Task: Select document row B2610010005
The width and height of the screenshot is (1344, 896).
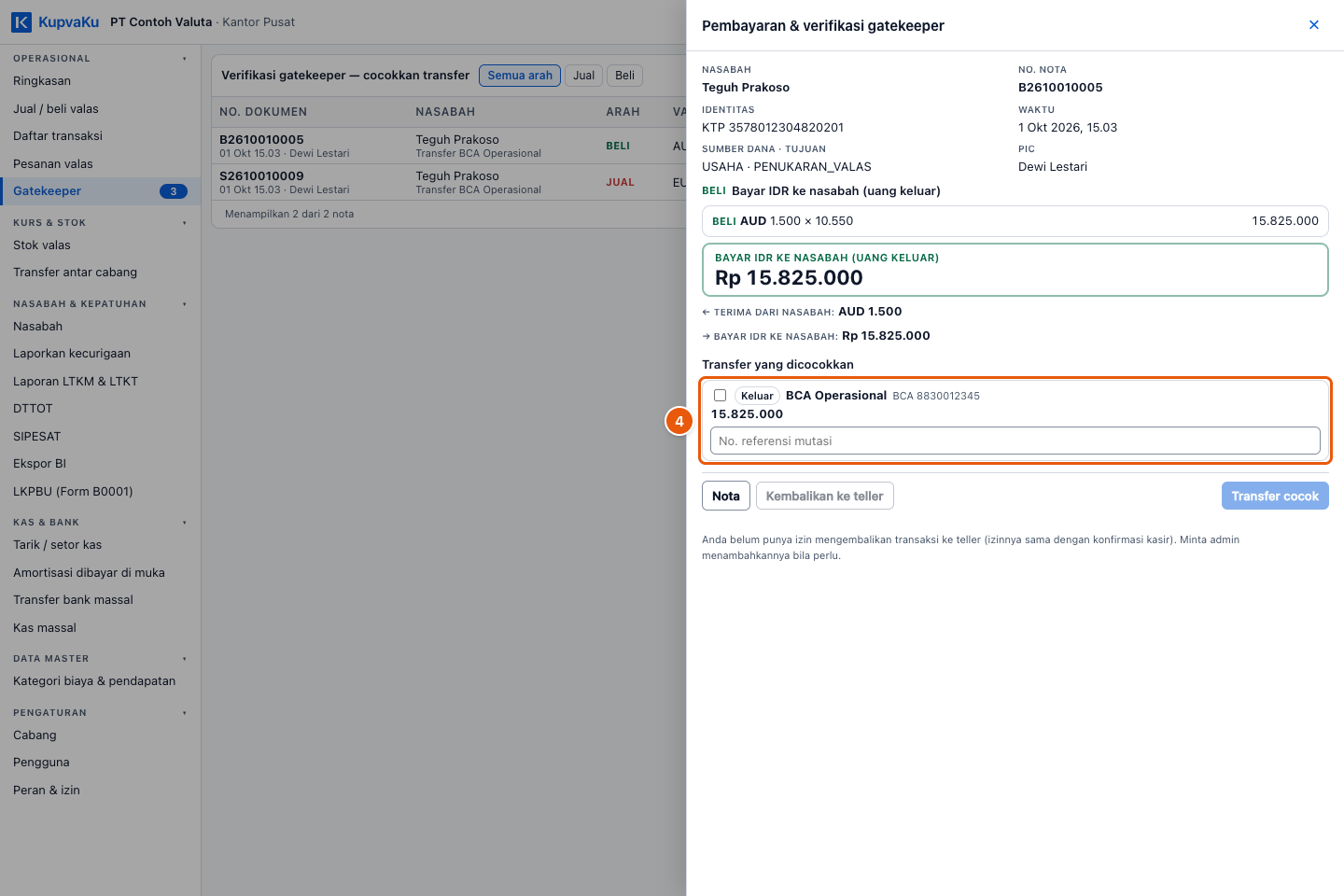Action: (x=449, y=146)
